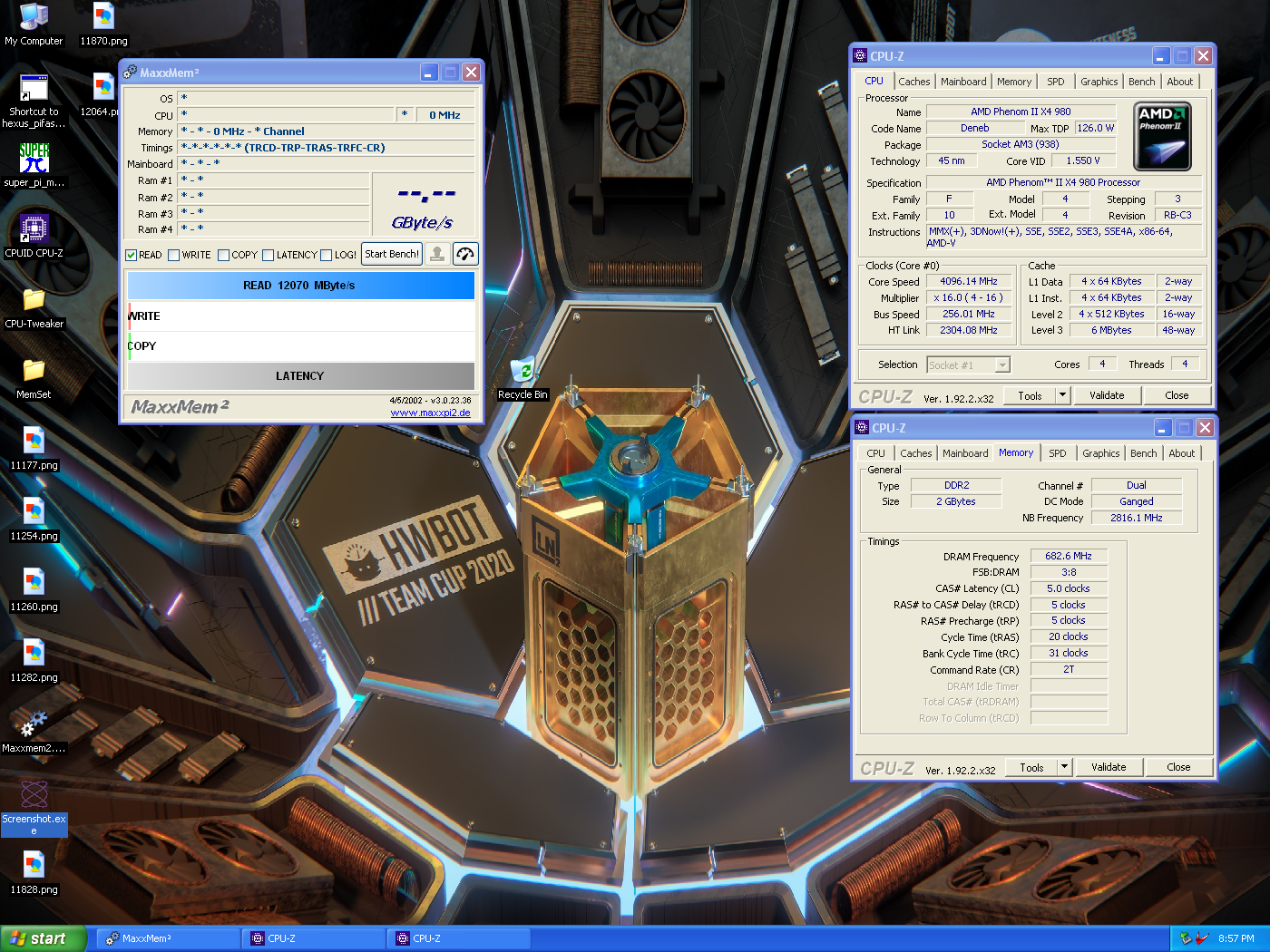Click Validate in top CPU-Z window

1107,395
